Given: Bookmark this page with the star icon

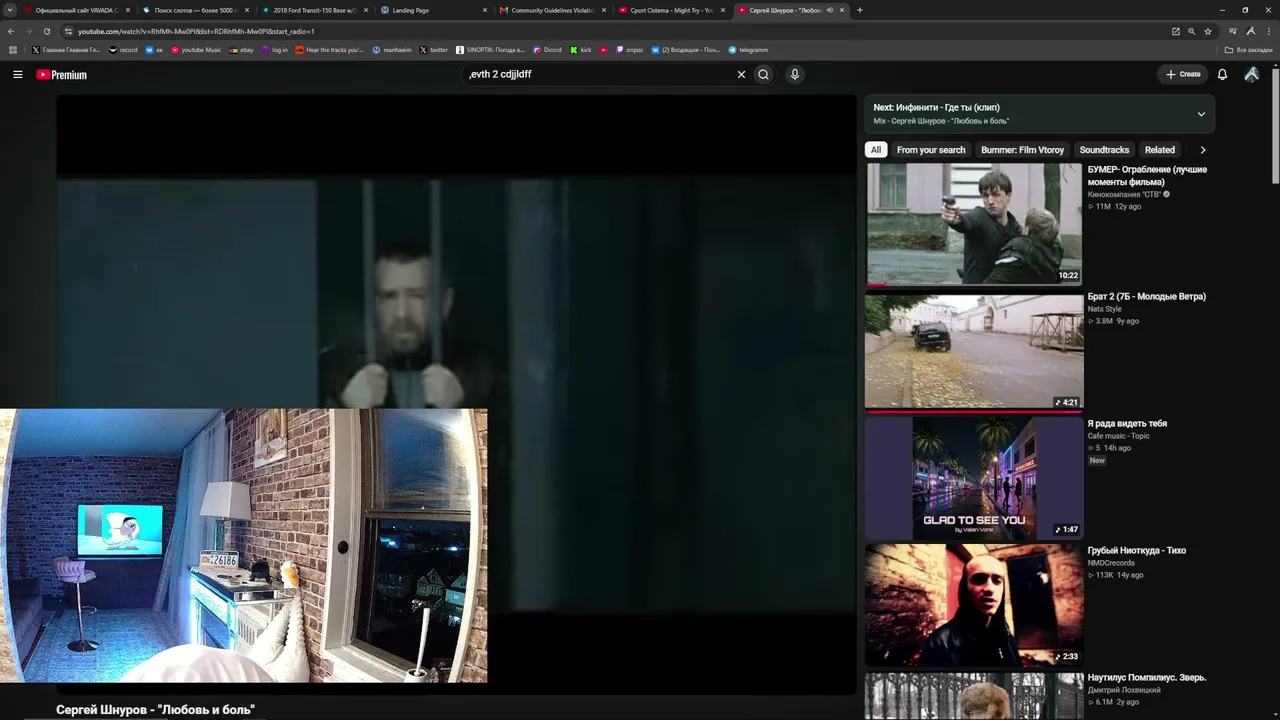Looking at the screenshot, I should tap(1208, 31).
